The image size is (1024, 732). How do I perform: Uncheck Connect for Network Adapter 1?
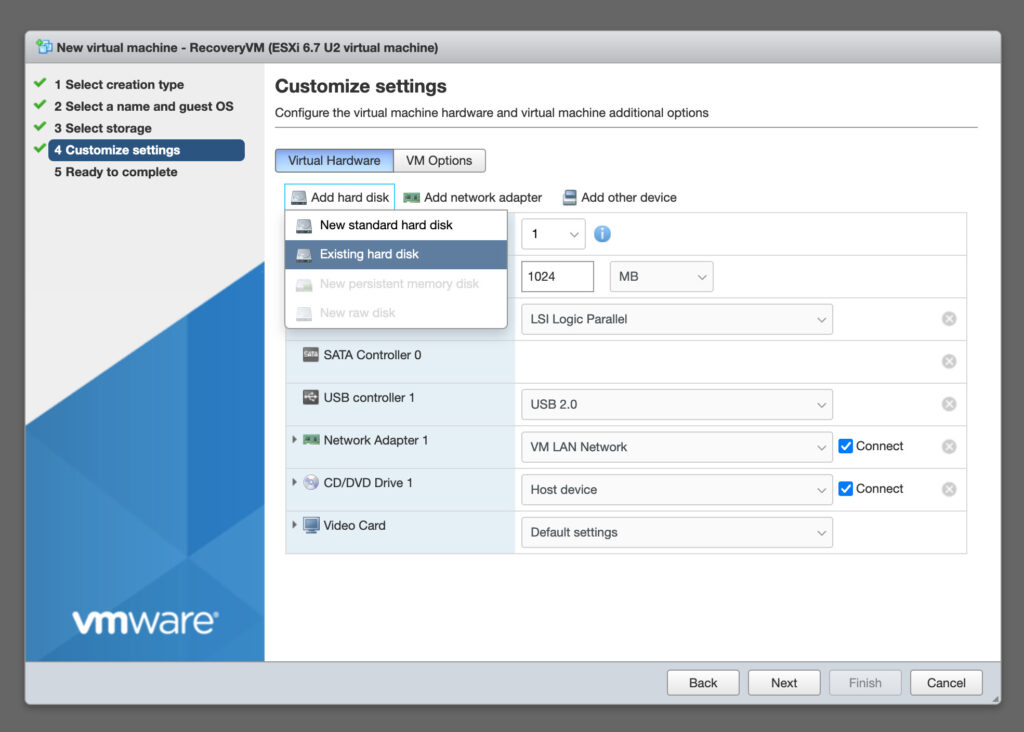(845, 446)
